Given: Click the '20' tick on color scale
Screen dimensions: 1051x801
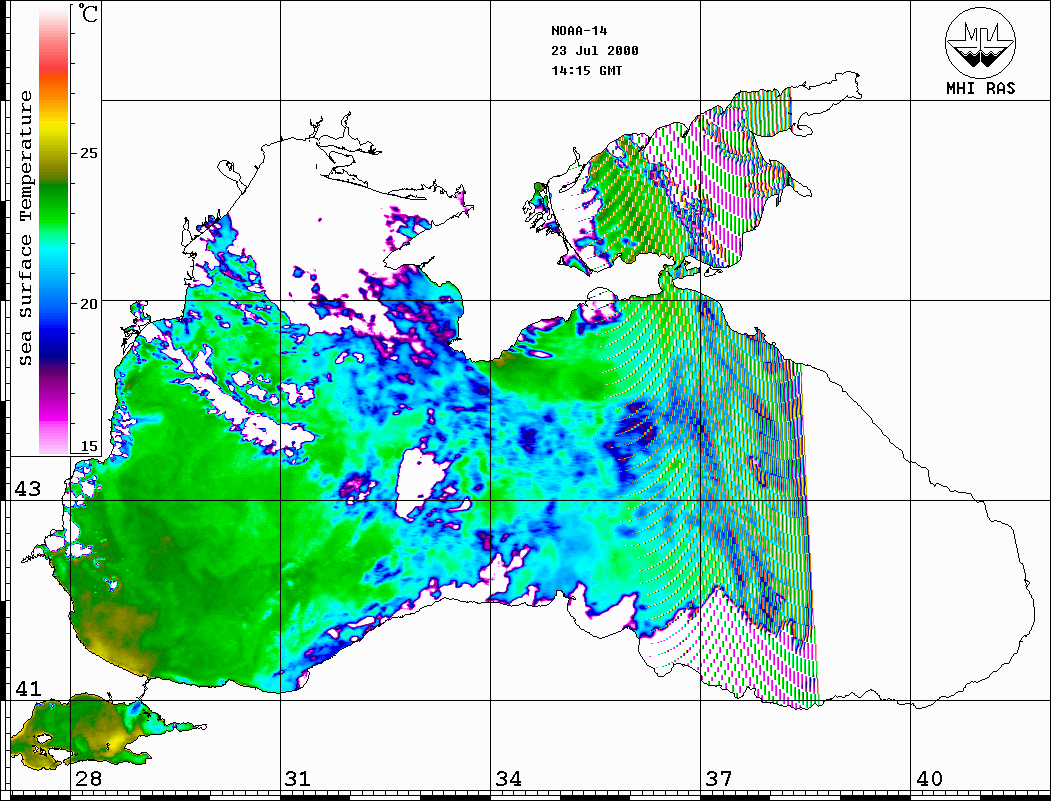Looking at the screenshot, I should tap(88, 304).
